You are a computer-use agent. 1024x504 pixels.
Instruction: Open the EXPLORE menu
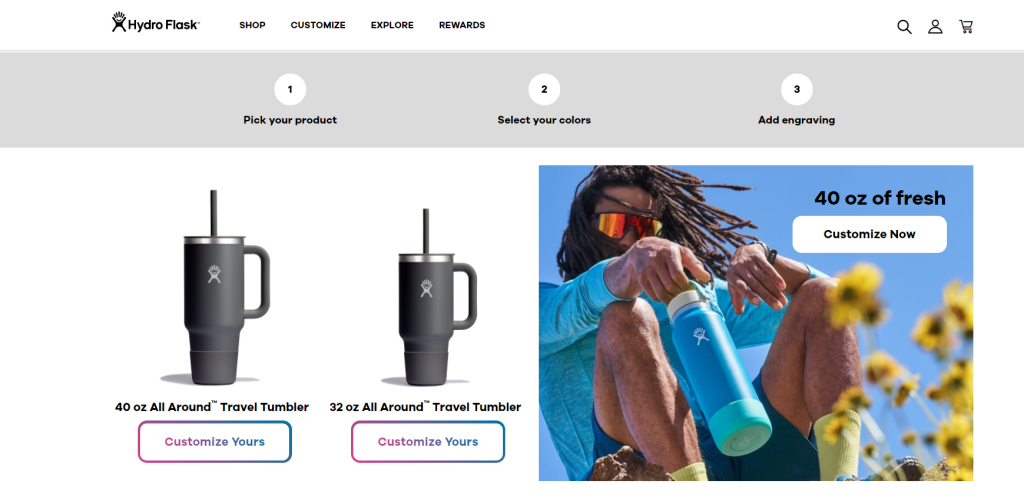(392, 25)
